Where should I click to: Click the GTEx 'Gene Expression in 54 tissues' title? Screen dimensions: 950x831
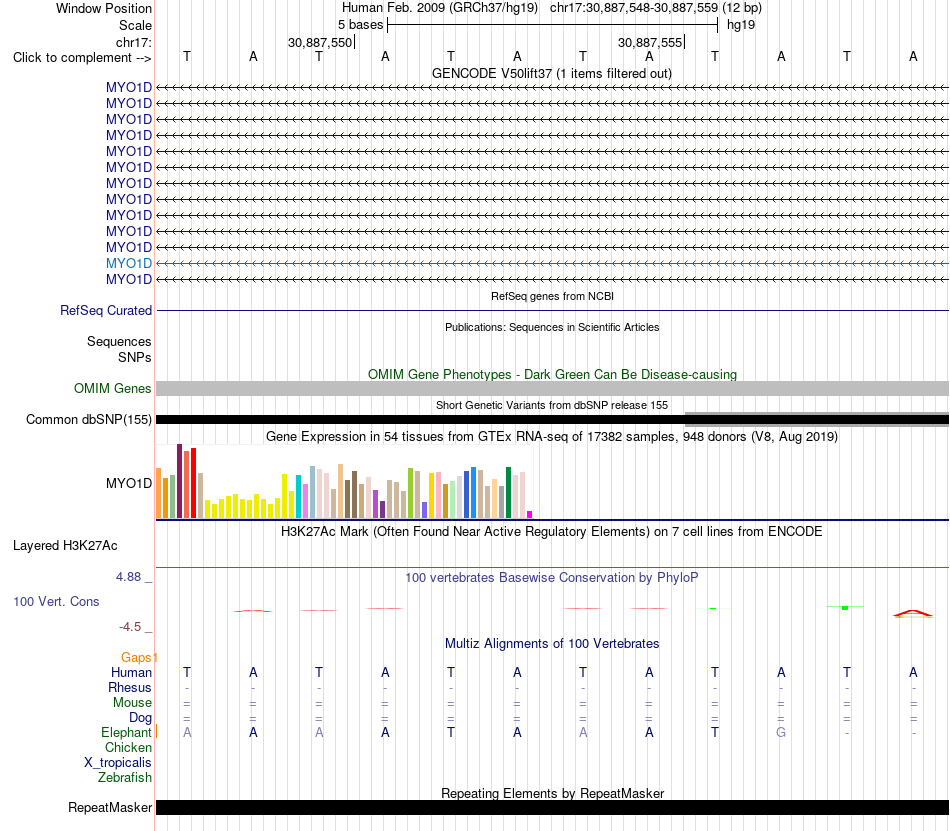(552, 437)
